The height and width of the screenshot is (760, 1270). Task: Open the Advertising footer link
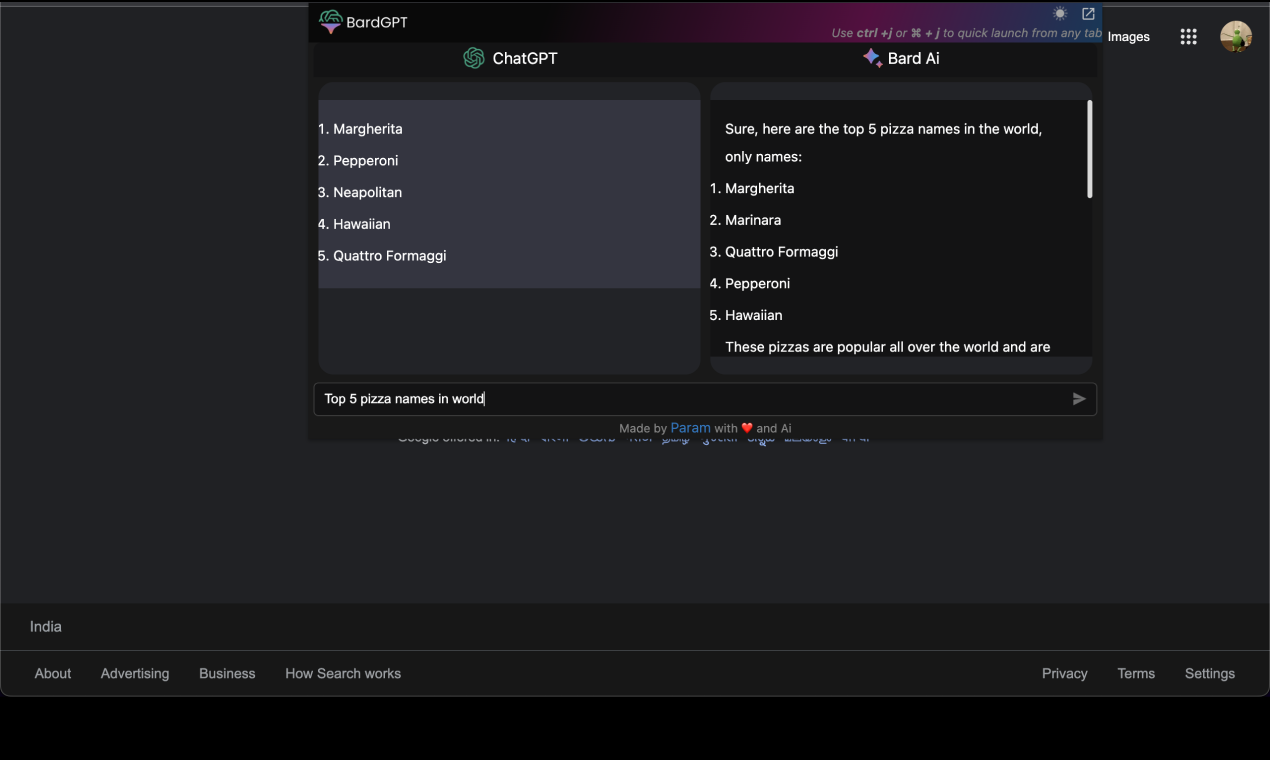tap(135, 674)
